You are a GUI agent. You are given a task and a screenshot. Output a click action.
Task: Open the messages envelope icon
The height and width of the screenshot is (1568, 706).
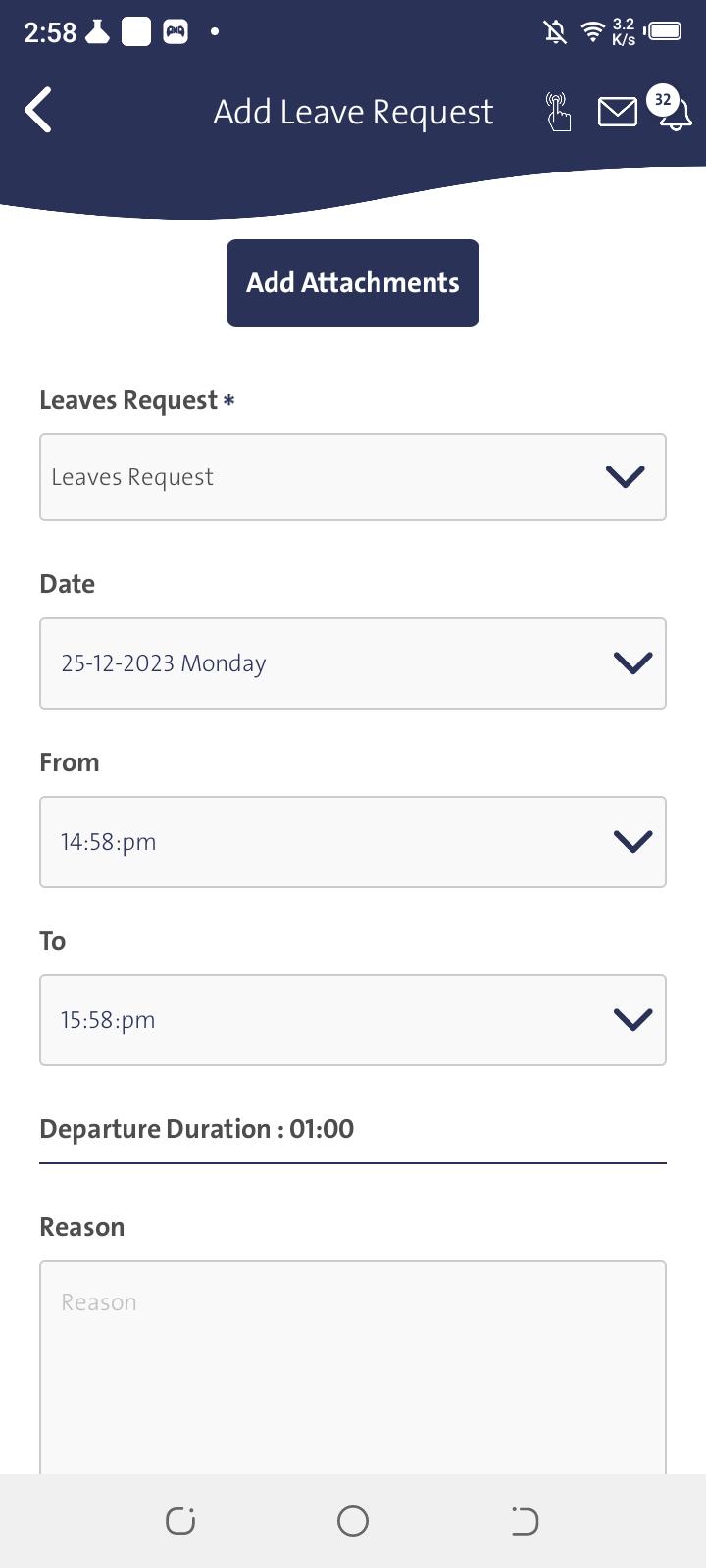pos(617,113)
